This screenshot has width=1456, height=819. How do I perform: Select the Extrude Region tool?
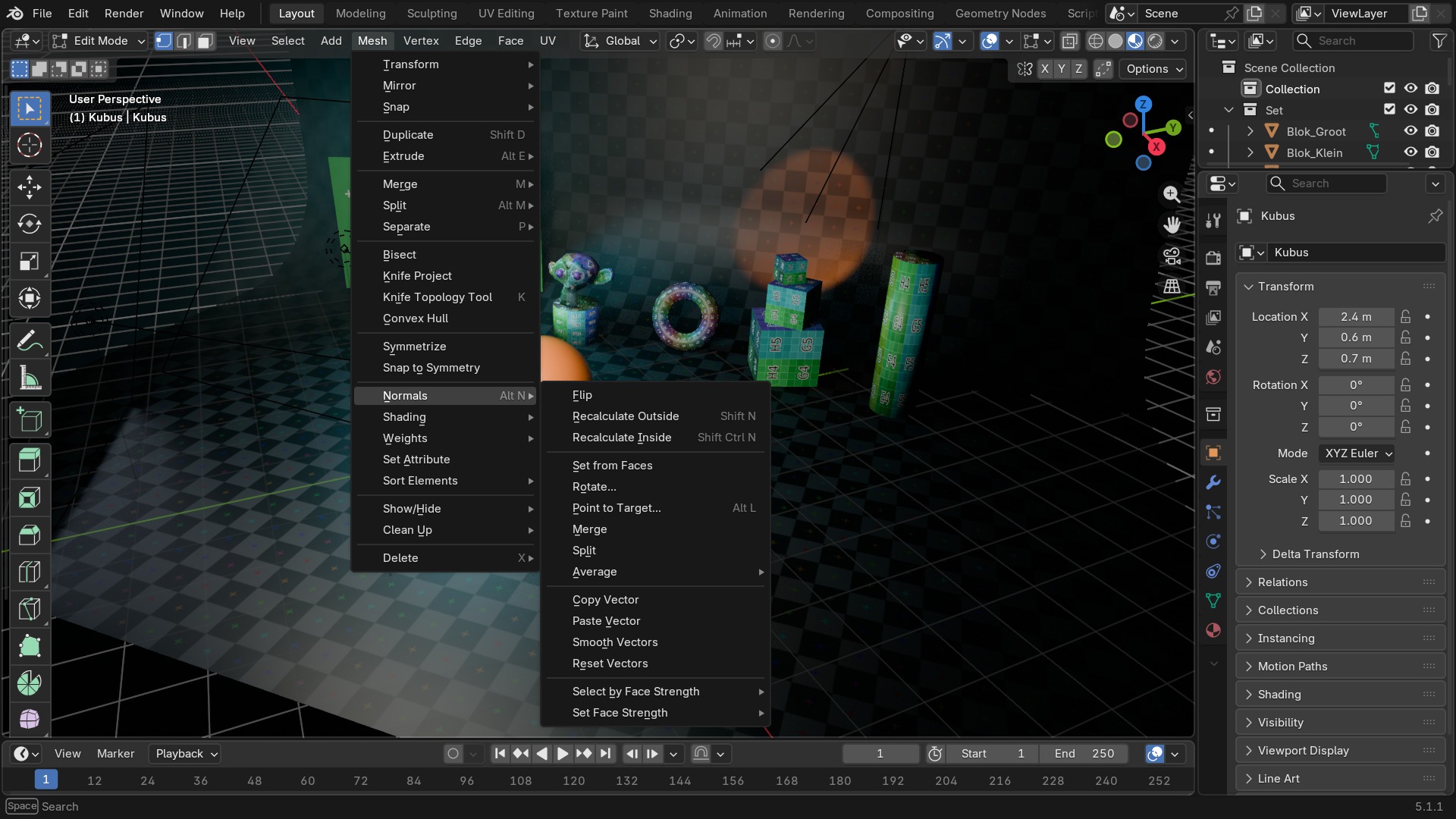click(x=30, y=461)
